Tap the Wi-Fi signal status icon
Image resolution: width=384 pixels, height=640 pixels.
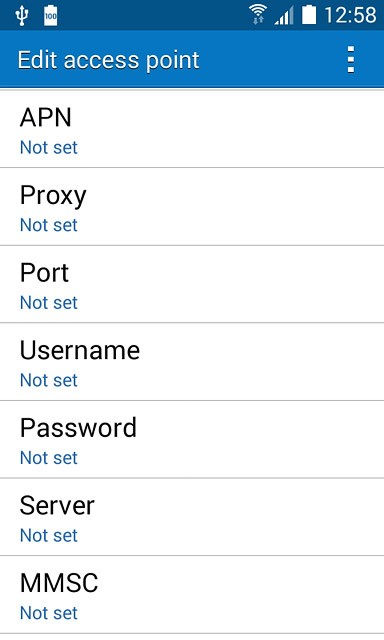click(x=257, y=15)
